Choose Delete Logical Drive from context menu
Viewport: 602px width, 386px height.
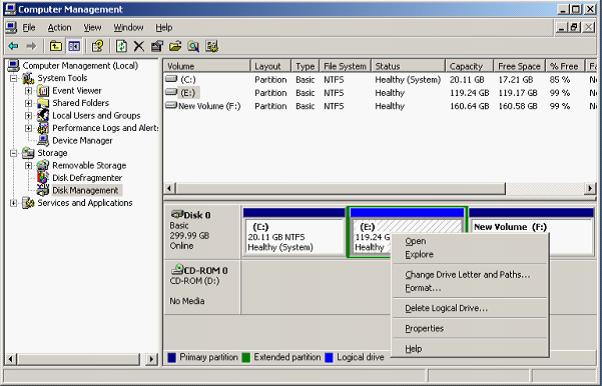(470, 308)
